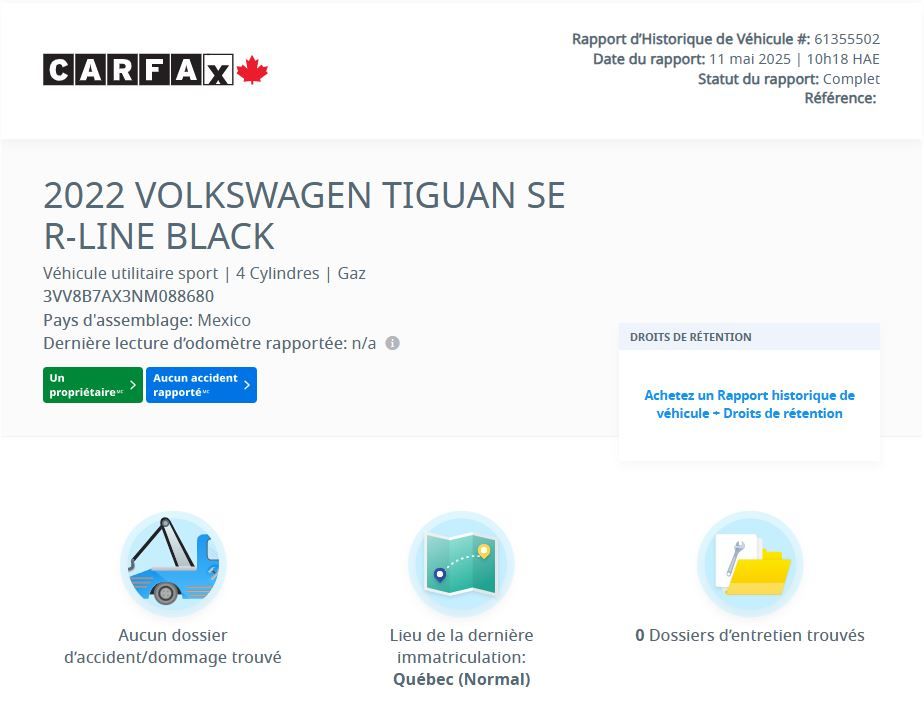Image resolution: width=924 pixels, height=714 pixels.
Task: Click Dernière lecture d'odomètre rapportée text
Action: [209, 343]
